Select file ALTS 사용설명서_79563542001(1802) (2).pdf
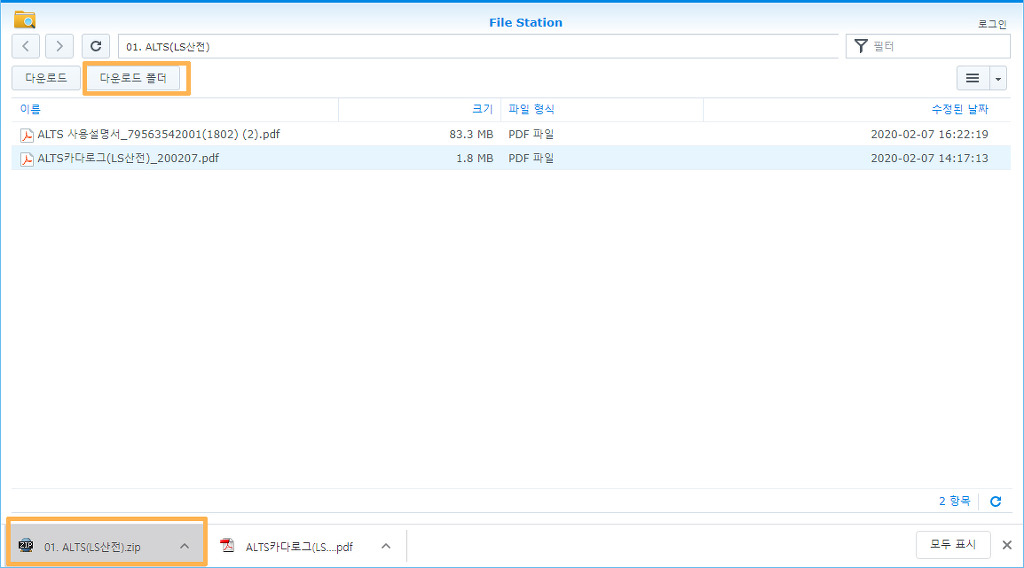 click(x=159, y=134)
